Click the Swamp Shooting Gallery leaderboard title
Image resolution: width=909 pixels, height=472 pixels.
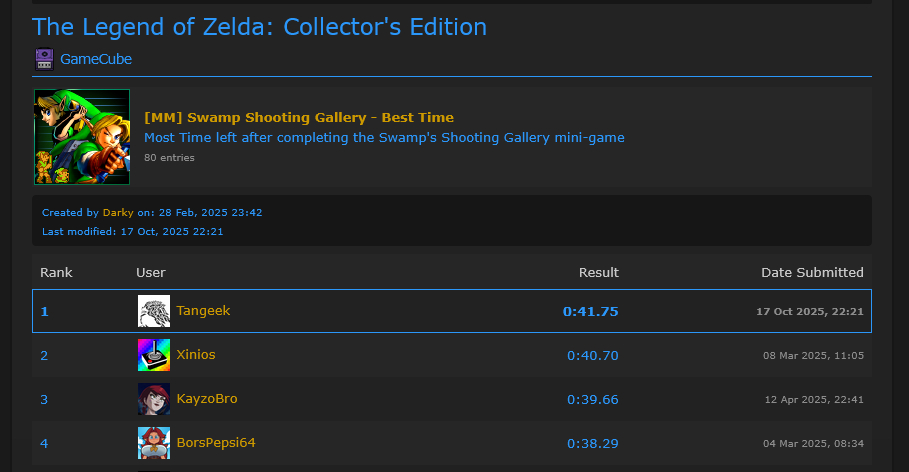point(299,118)
